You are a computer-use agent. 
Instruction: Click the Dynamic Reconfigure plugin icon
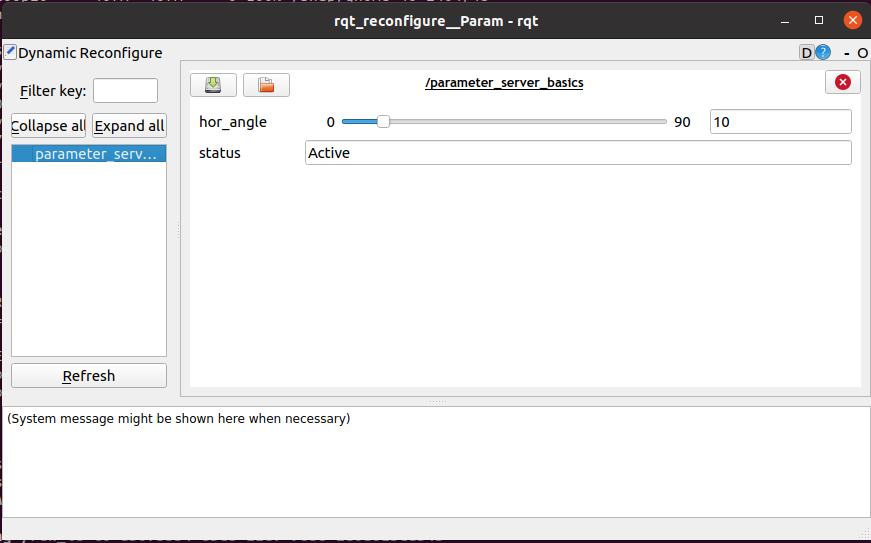[10, 52]
